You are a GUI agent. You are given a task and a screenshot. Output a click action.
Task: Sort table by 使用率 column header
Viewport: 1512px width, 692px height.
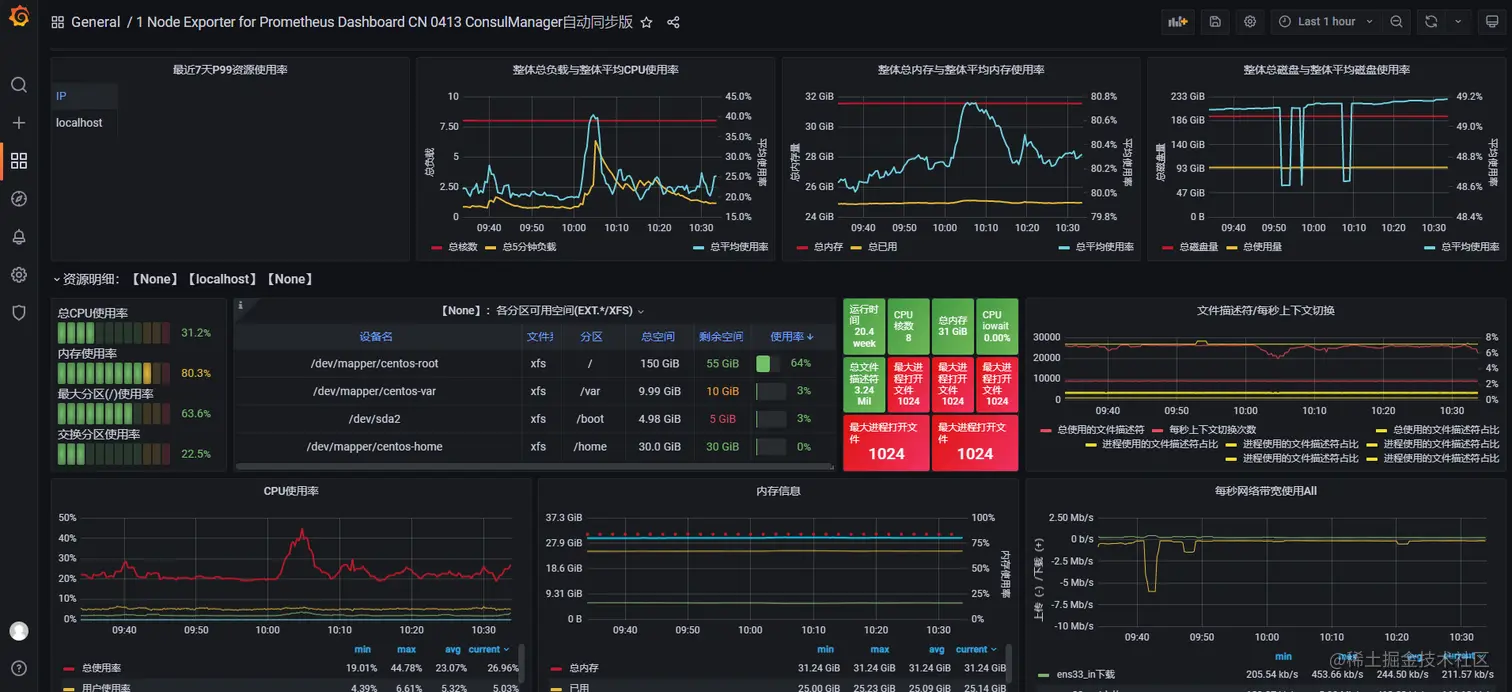click(792, 337)
